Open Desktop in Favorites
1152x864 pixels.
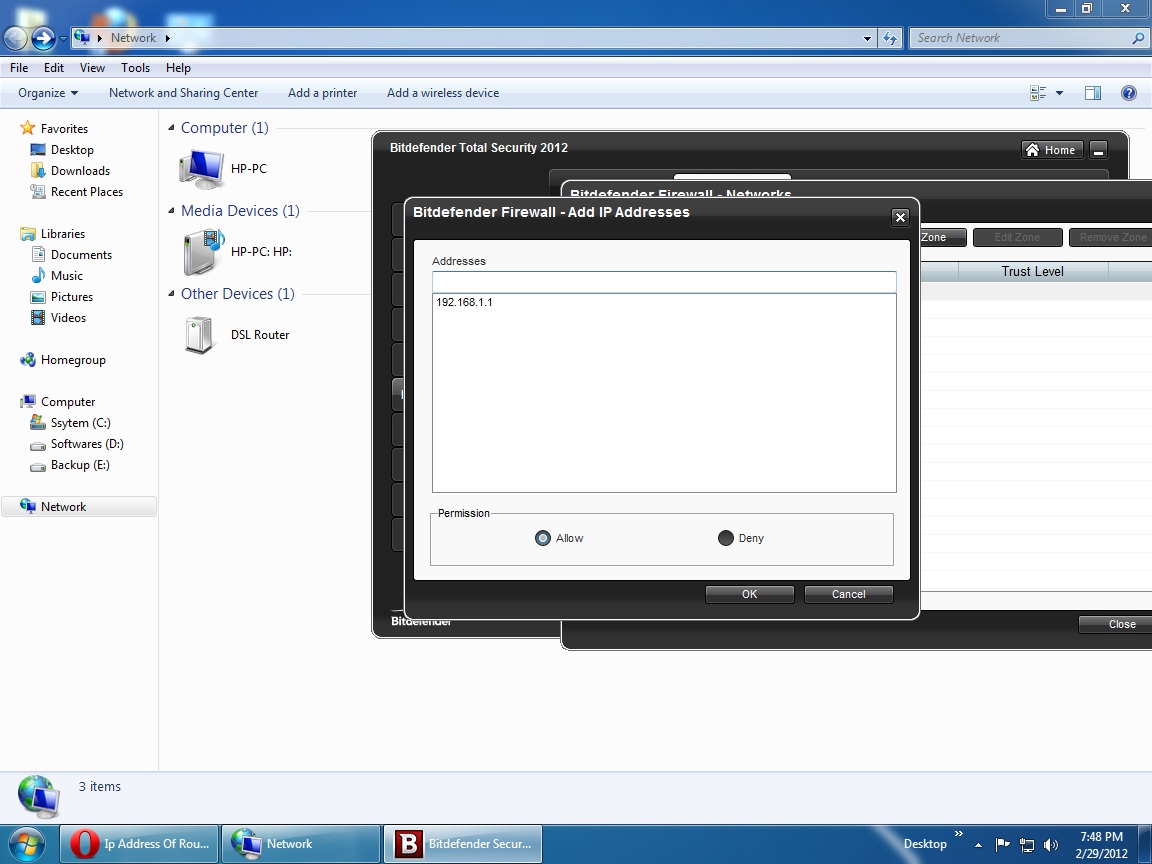pos(72,150)
